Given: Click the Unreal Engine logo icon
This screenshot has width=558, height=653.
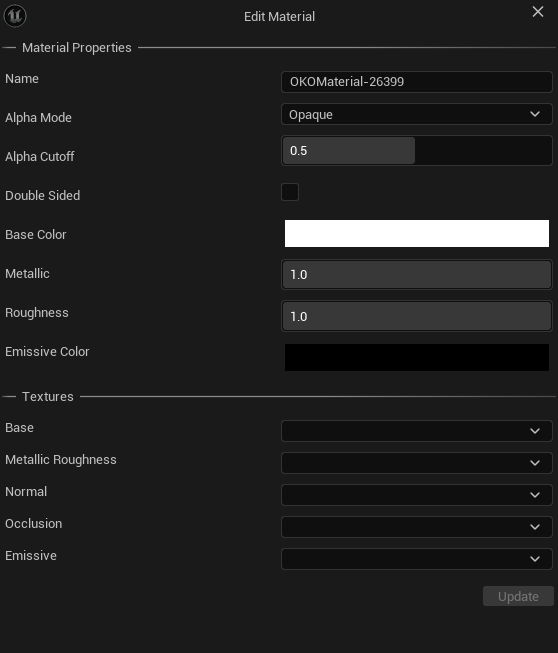Looking at the screenshot, I should click(x=15, y=16).
